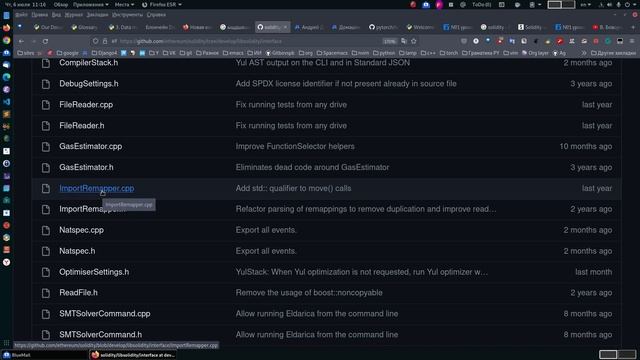Show more bookmarks with the chevron
This screenshot has height=360, width=640.
tap(584, 53)
